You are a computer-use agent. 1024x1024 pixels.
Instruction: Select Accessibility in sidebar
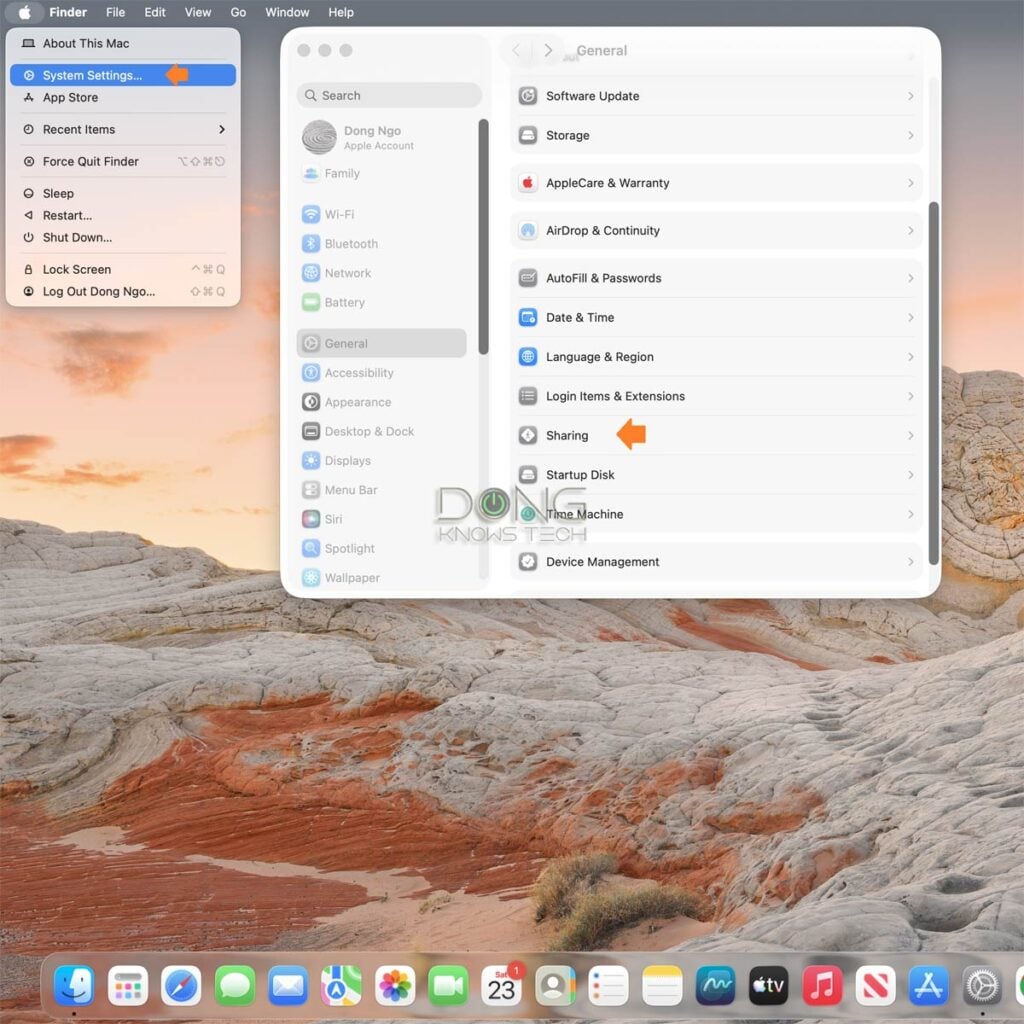coord(381,373)
